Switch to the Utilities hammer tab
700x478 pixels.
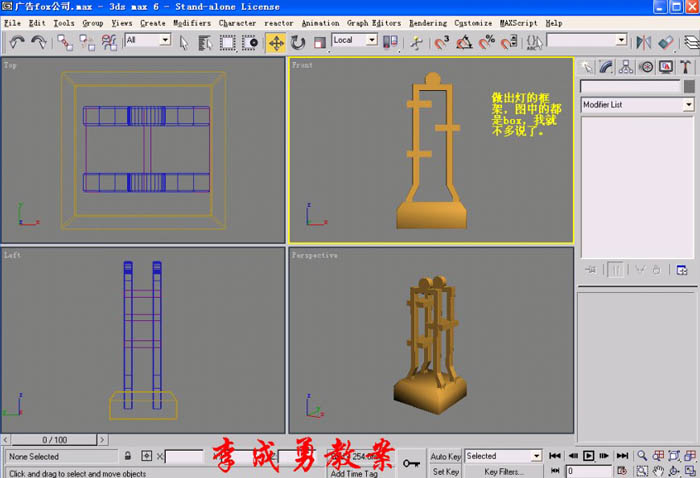[685, 67]
